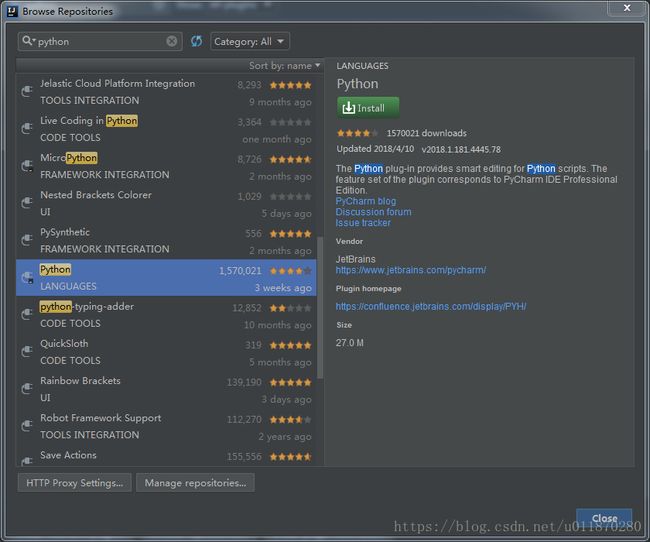Open Manage repositories dialog
The height and width of the screenshot is (542, 650).
click(195, 483)
